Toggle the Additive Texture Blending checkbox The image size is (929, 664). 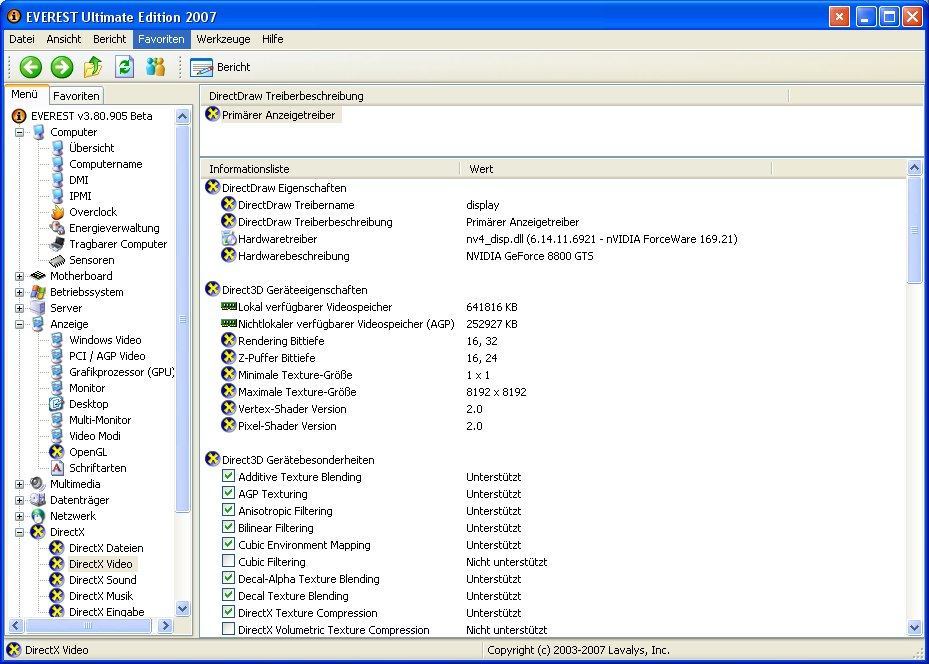coord(228,476)
